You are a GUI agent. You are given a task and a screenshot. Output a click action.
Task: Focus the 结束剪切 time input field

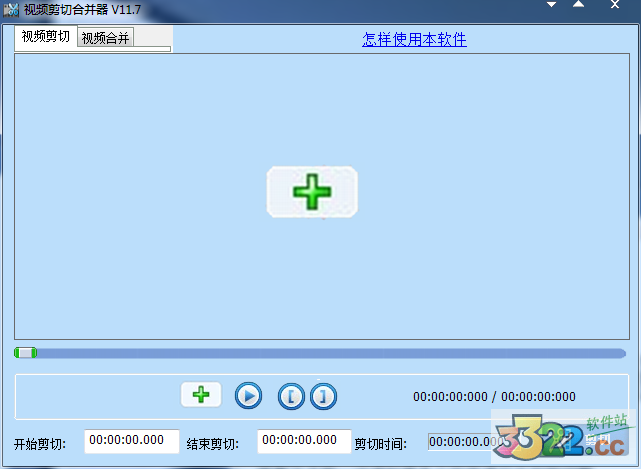pyautogui.click(x=304, y=441)
